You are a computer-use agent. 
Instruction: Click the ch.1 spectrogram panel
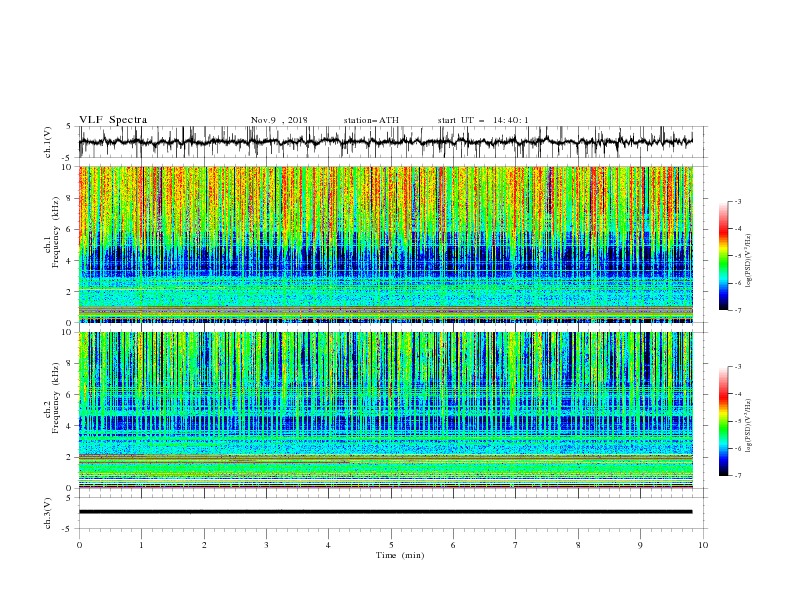pos(385,244)
